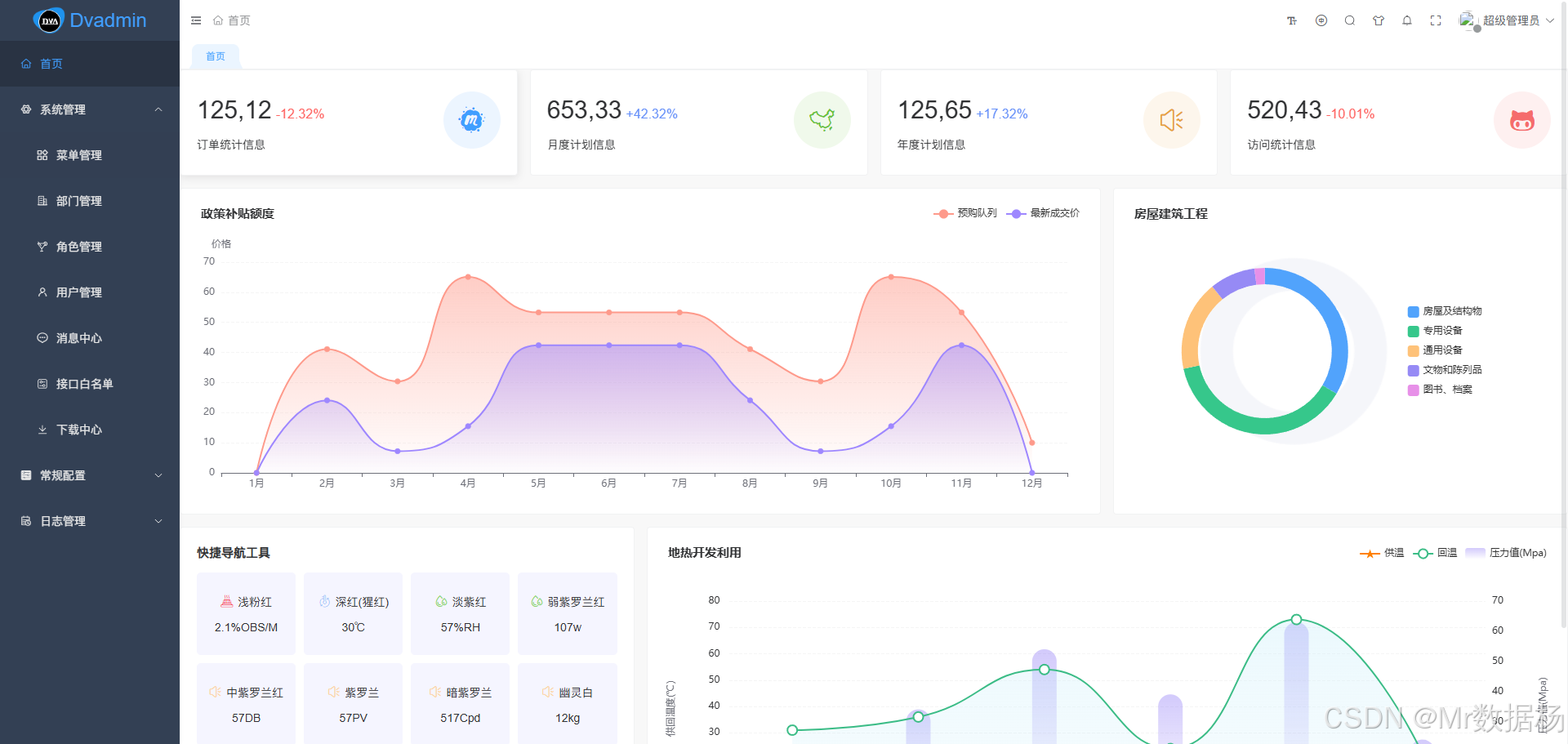This screenshot has height=744, width=1568.
Task: Click the monthly plan green bird icon
Action: tap(822, 120)
